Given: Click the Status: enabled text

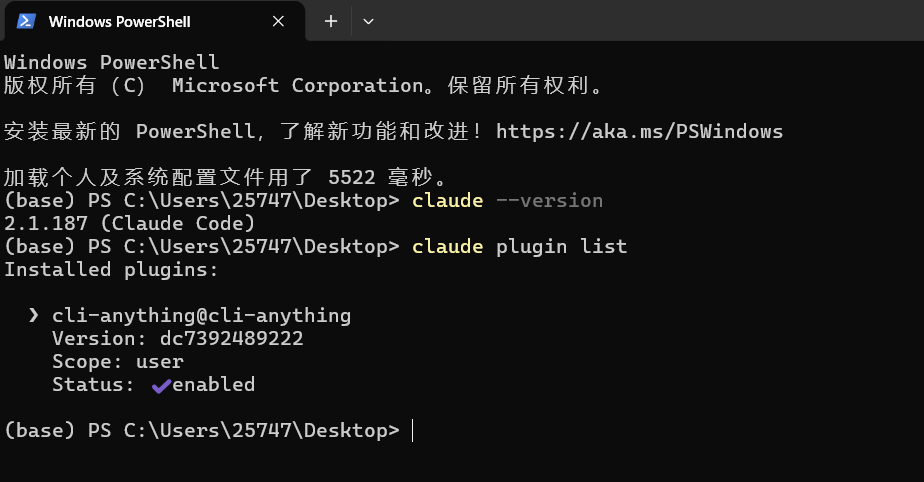Looking at the screenshot, I should click(153, 384).
